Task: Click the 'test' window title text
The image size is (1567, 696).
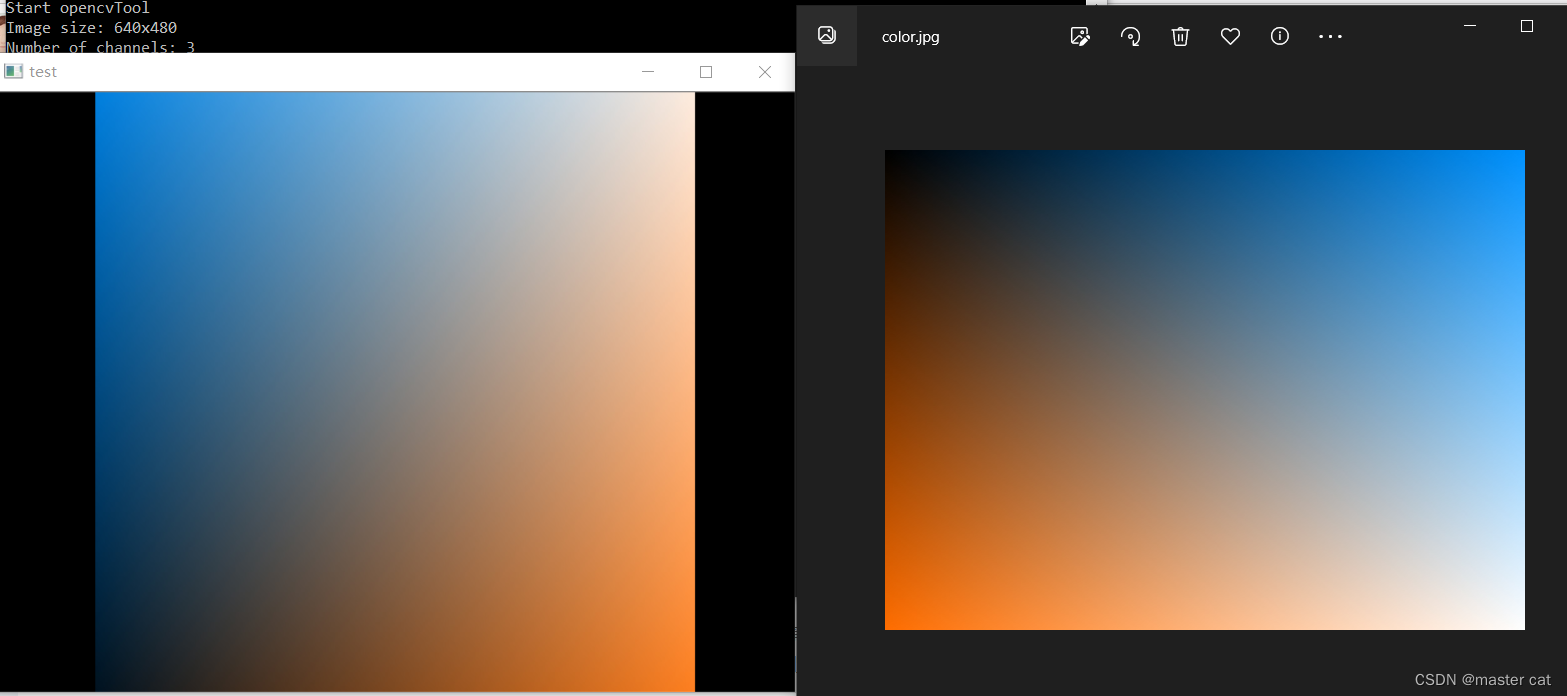Action: pos(43,72)
